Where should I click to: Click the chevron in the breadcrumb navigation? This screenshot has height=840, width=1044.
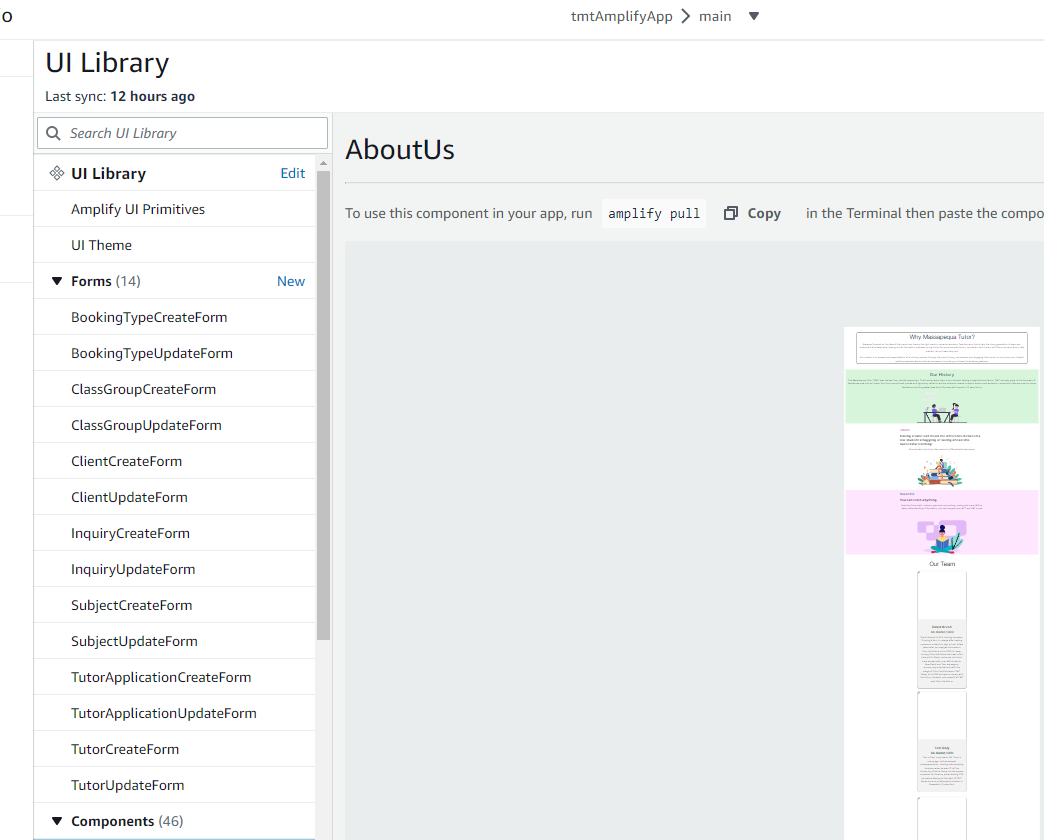[685, 16]
